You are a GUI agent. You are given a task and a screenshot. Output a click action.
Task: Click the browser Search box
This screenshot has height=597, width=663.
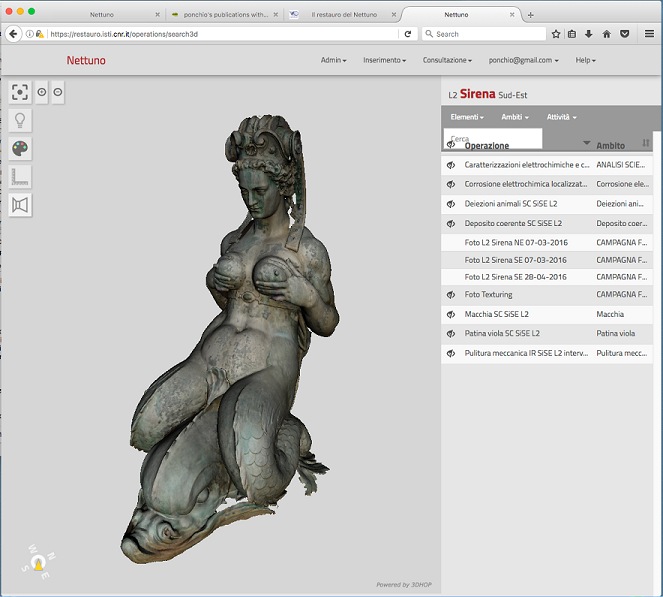pyautogui.click(x=484, y=34)
